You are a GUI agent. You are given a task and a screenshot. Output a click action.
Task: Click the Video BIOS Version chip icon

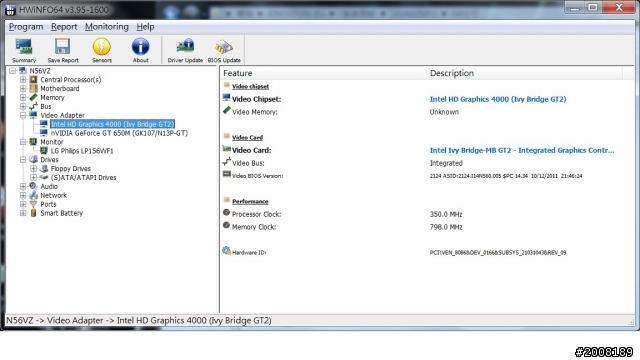pyautogui.click(x=227, y=174)
